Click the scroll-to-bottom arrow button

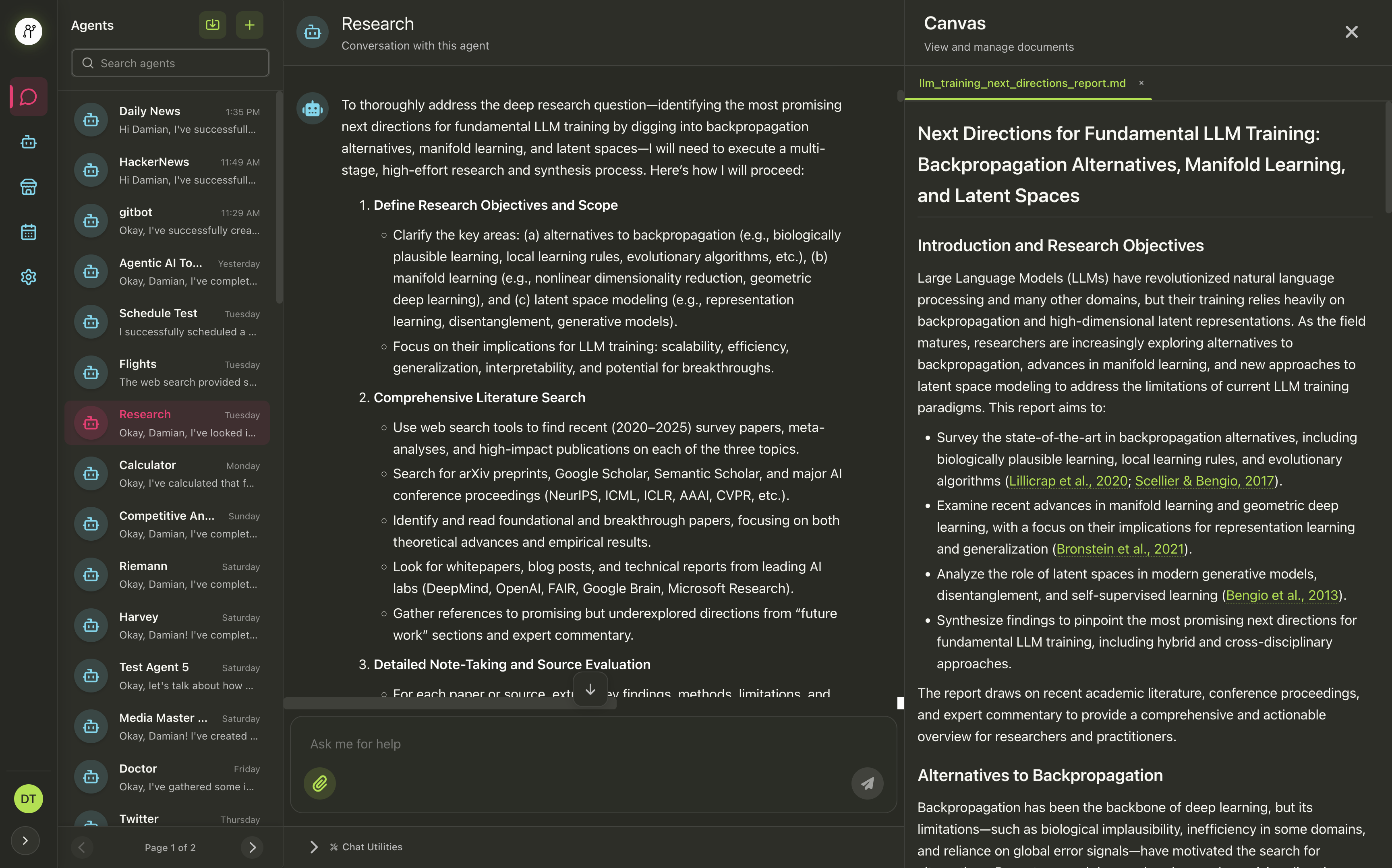coord(590,690)
